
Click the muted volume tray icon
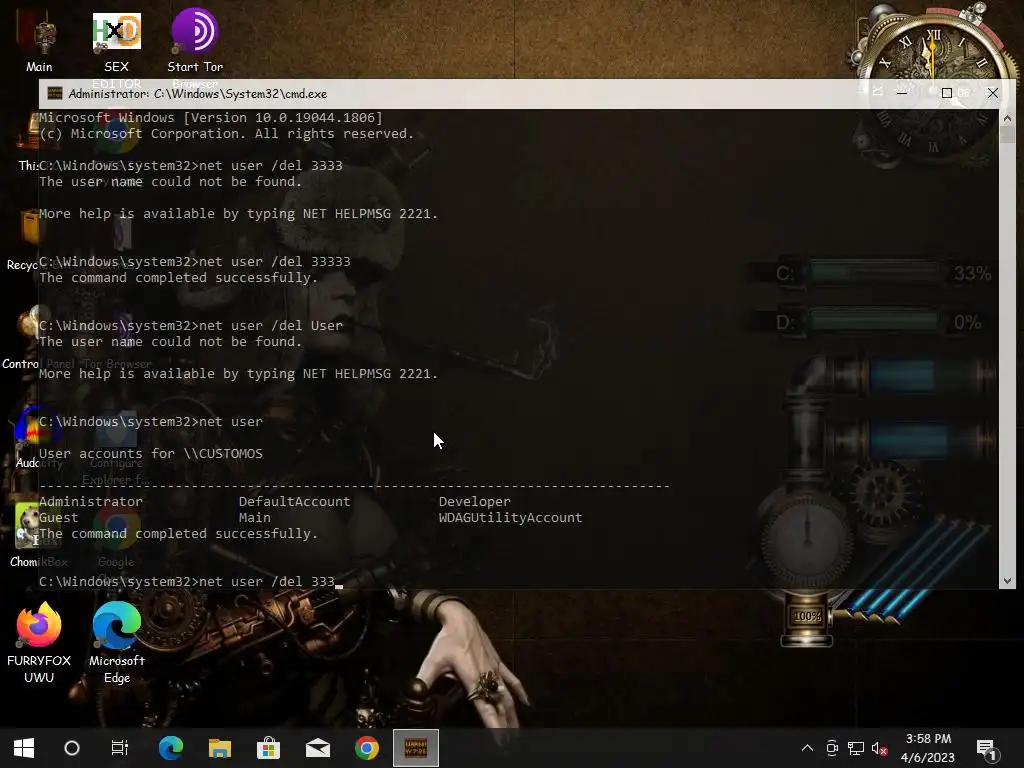879,748
